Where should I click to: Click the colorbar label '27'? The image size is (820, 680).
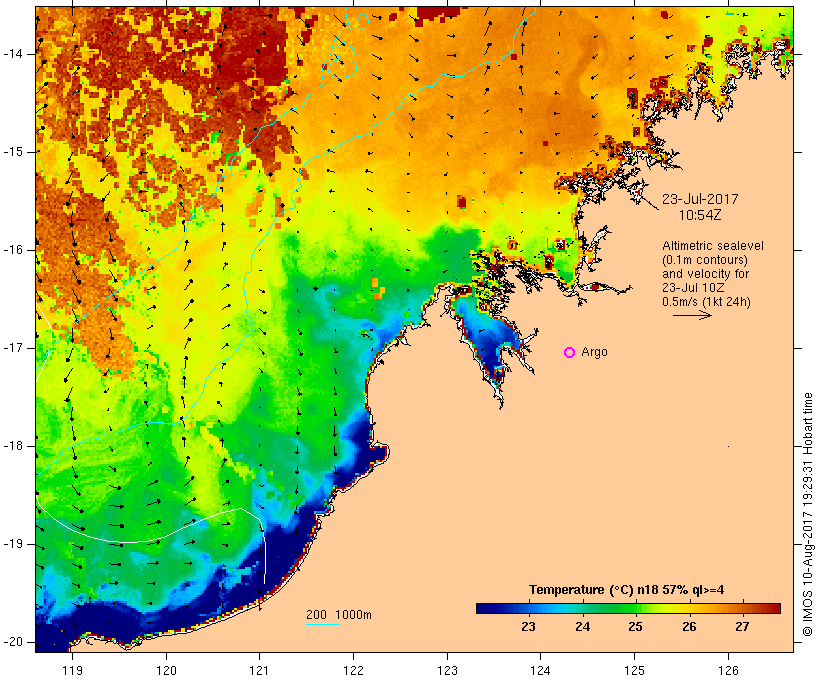pyautogui.click(x=743, y=627)
